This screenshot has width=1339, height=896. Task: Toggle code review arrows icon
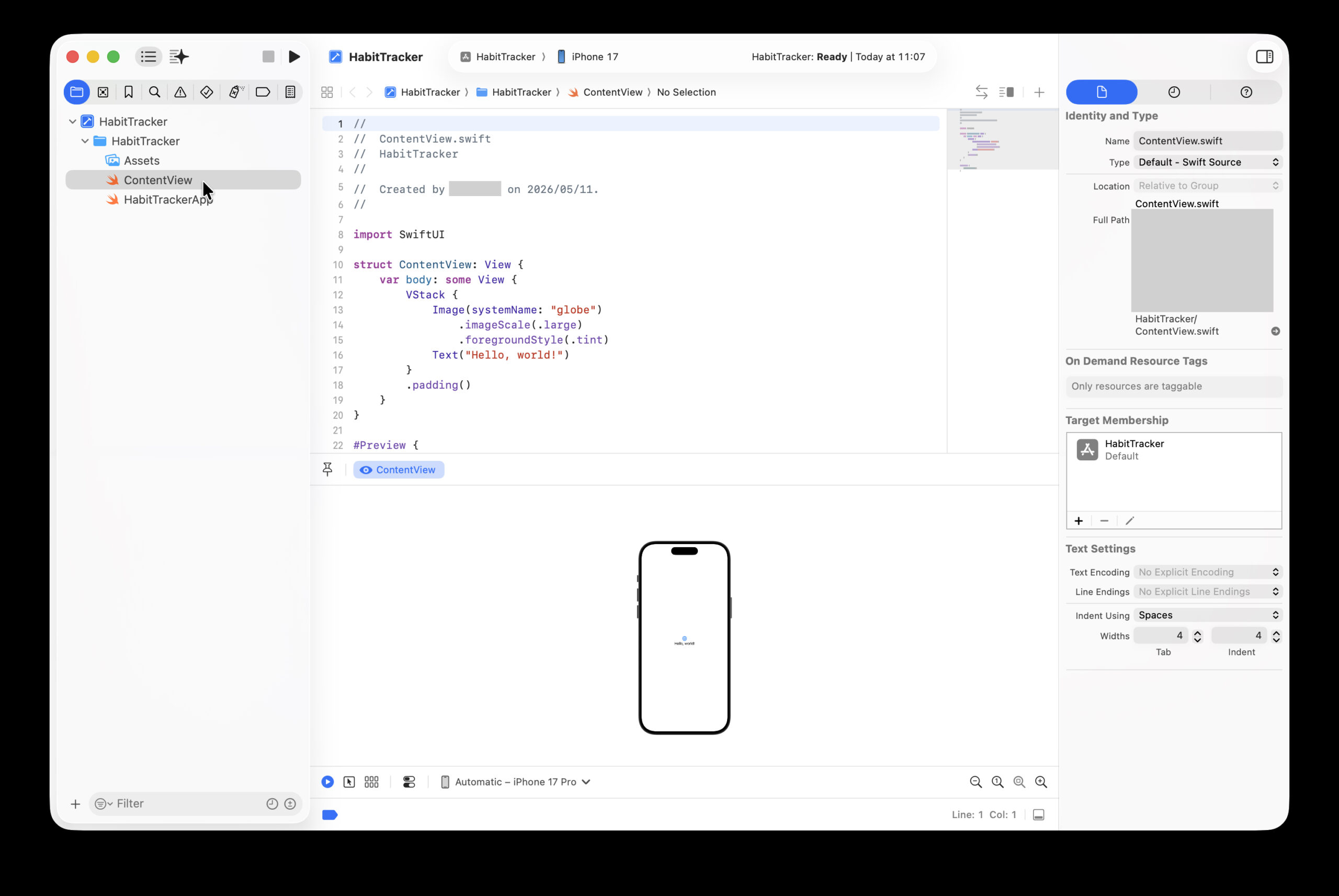[981, 92]
